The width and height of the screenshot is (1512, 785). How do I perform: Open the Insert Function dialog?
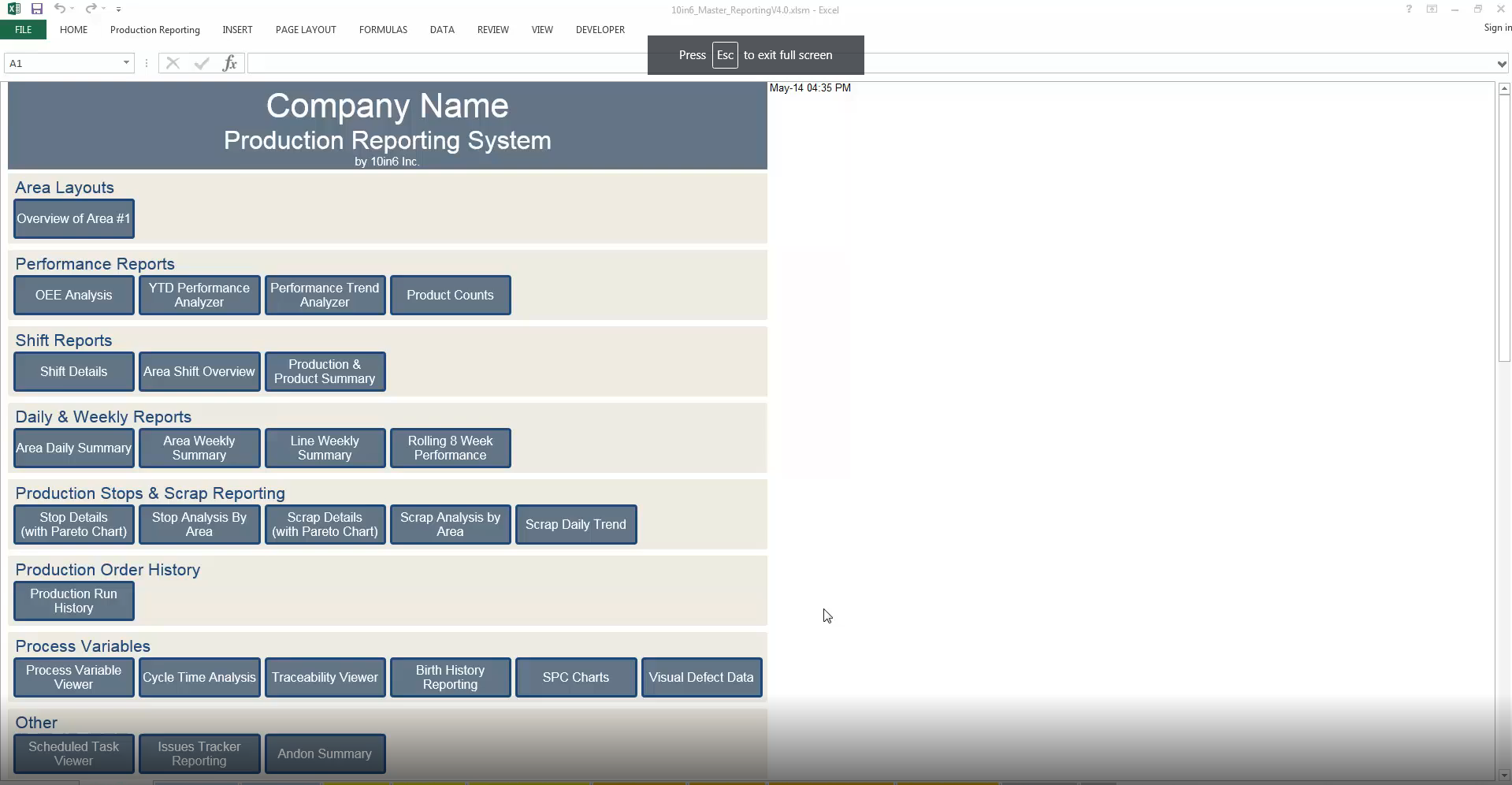(x=229, y=63)
